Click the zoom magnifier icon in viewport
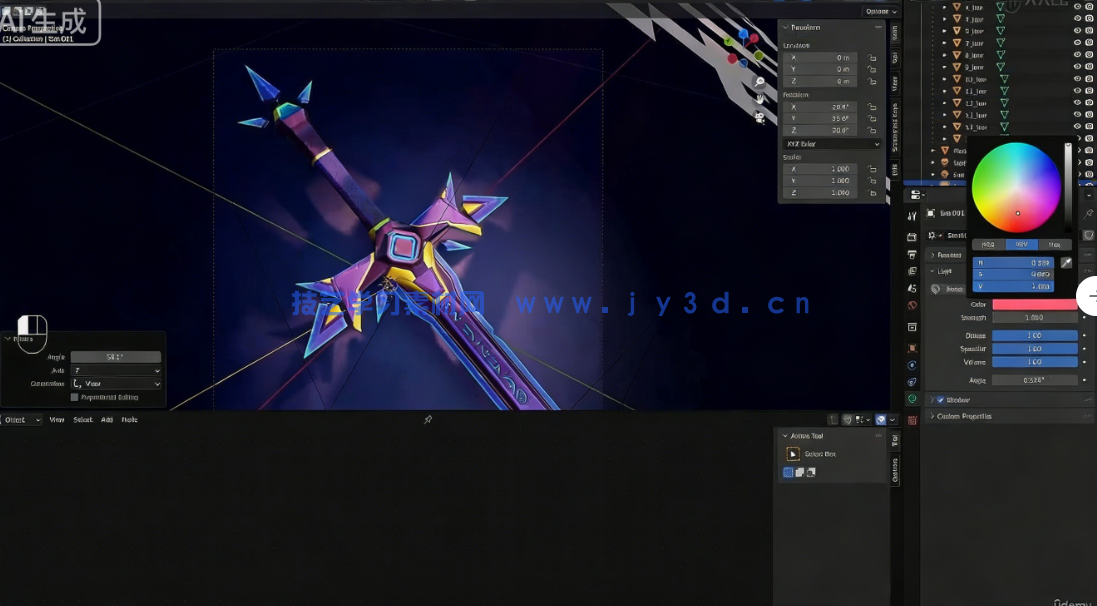 coord(760,82)
